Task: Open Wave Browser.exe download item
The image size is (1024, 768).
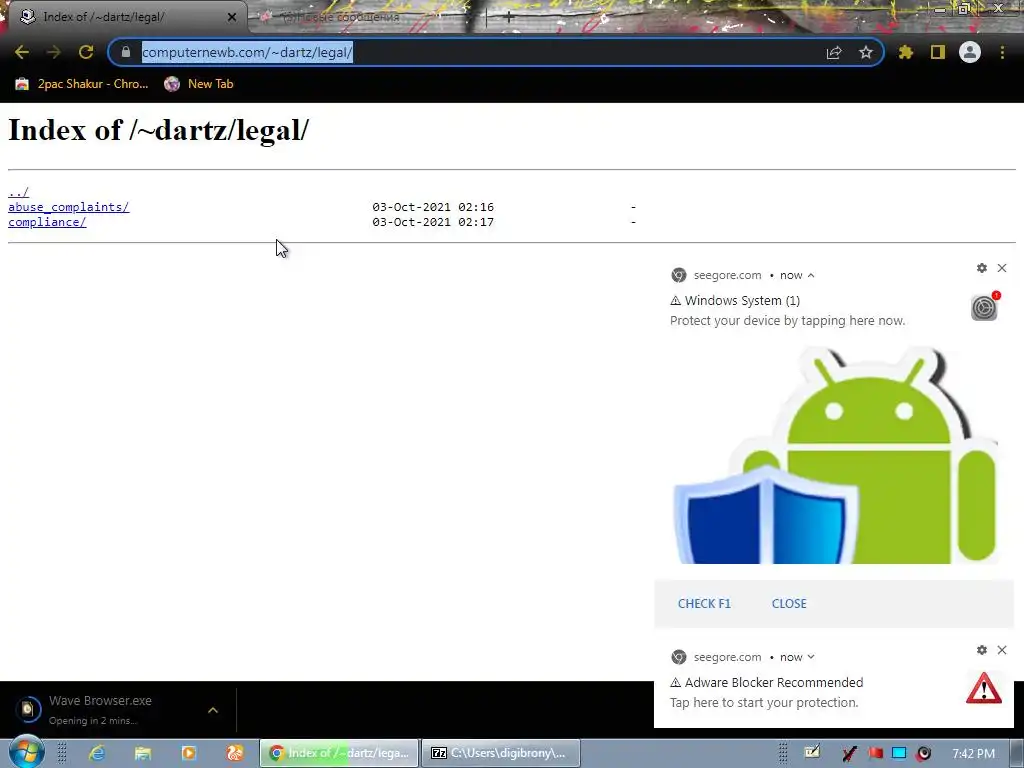Action: tap(100, 710)
